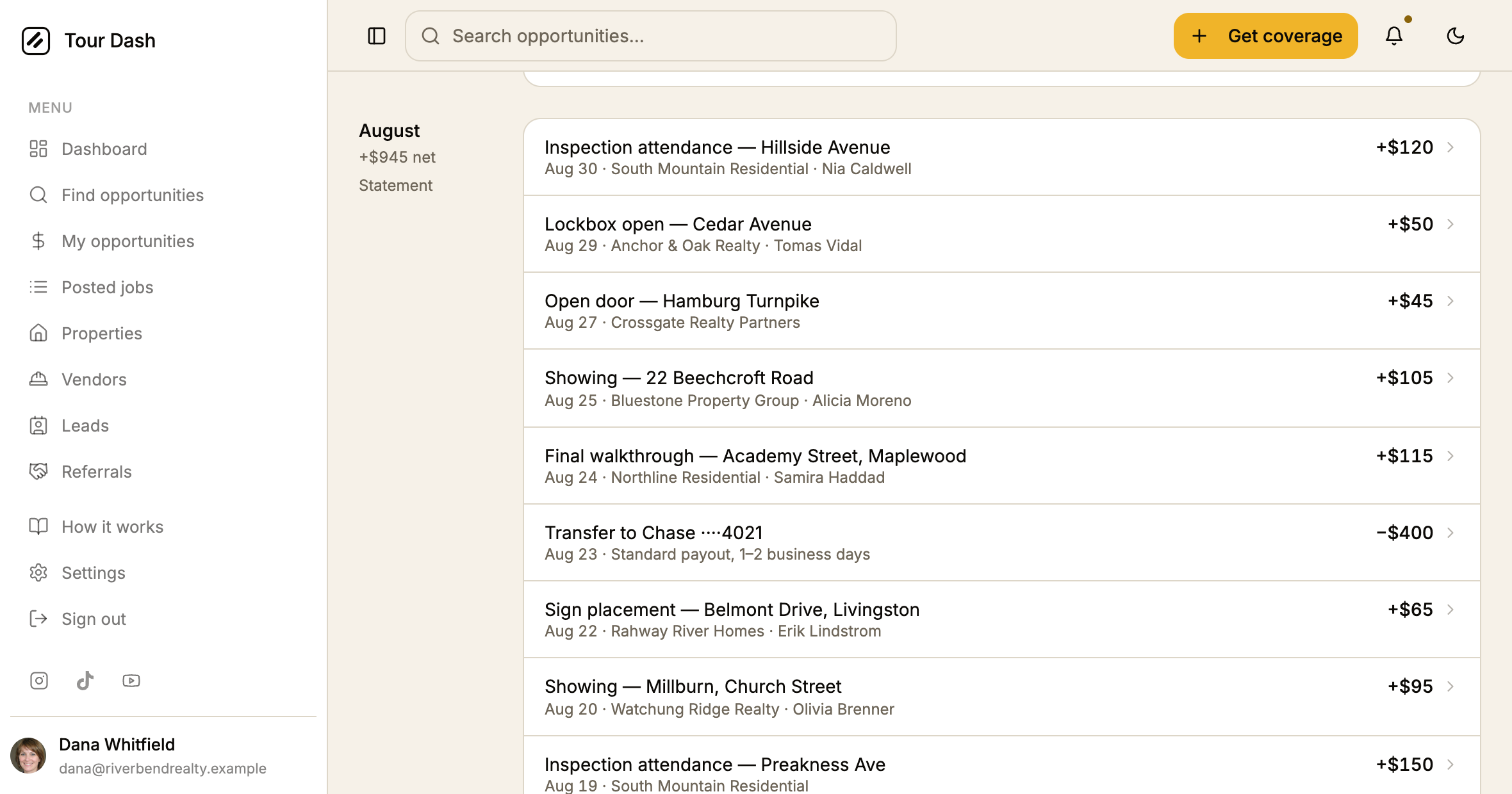Click Dana Whitfield's avatar photo
This screenshot has width=1512, height=794.
click(x=28, y=756)
